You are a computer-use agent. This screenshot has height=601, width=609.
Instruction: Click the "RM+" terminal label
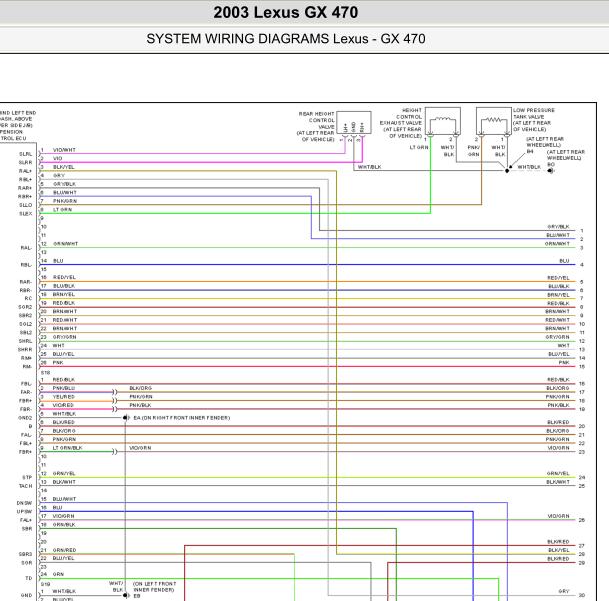pos(26,358)
